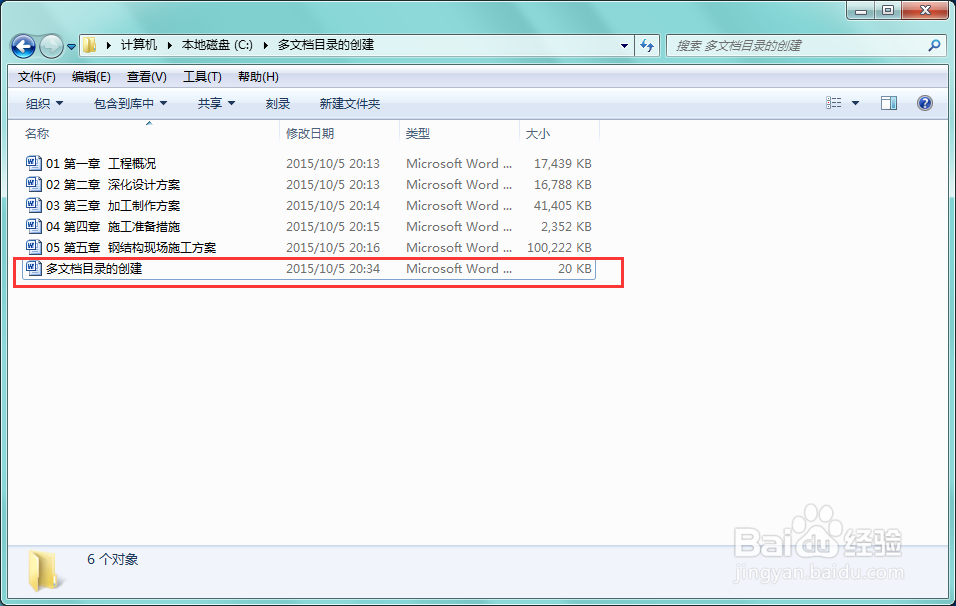The image size is (956, 606).
Task: Open the 工具(T) menu
Action: [x=202, y=77]
